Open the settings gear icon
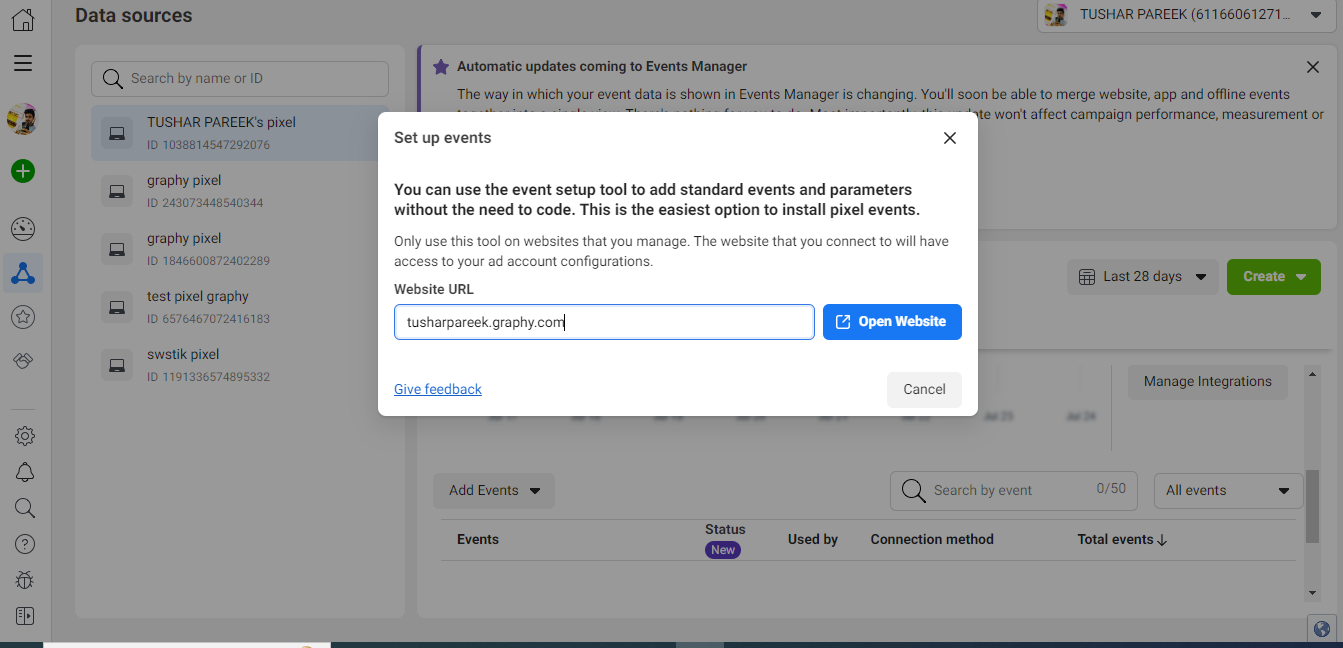Image resolution: width=1343 pixels, height=648 pixels. click(x=25, y=436)
